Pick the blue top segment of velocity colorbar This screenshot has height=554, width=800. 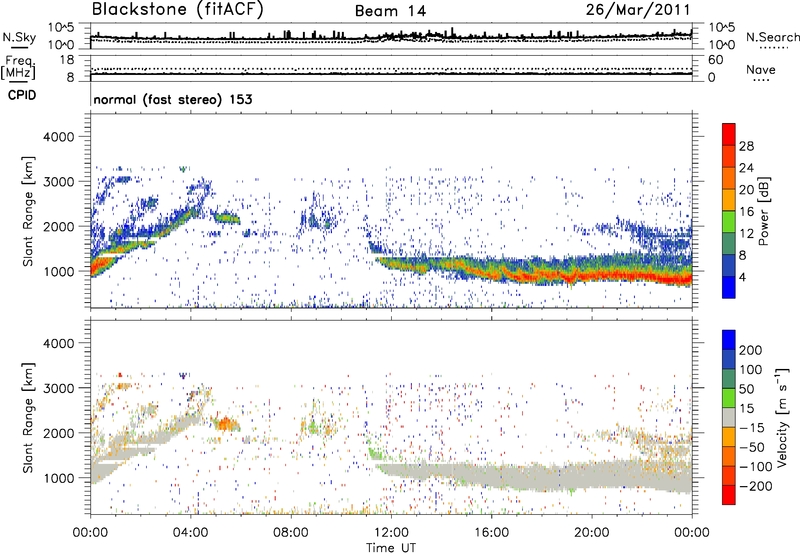729,340
